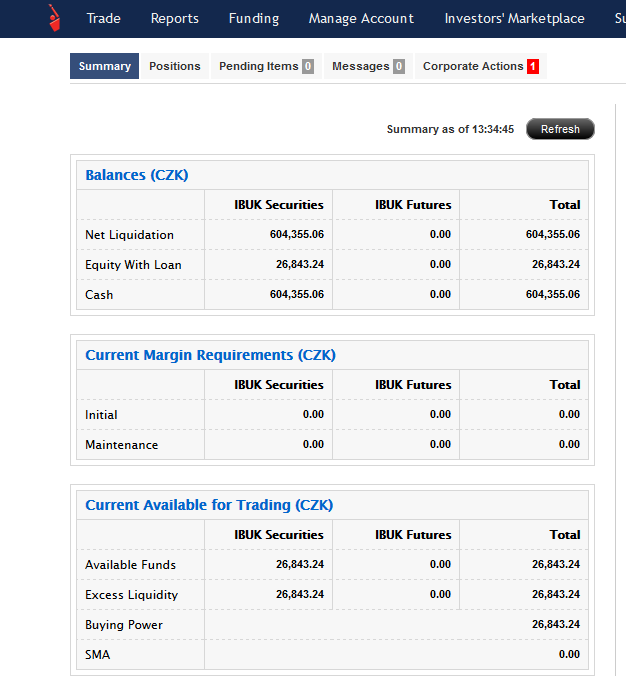This screenshot has height=695, width=626.
Task: Click the Buying Power row label
Action: [124, 625]
